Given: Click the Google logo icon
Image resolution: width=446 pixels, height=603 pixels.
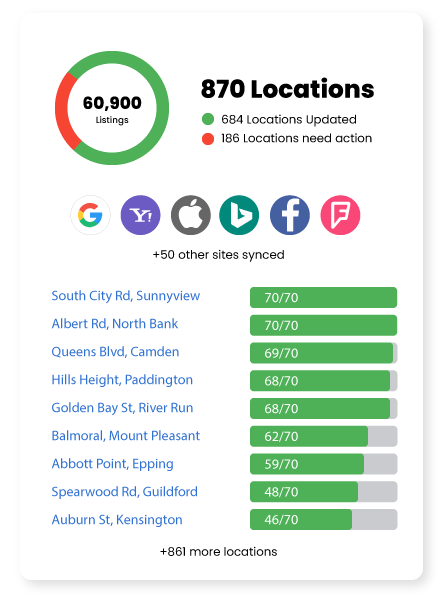Looking at the screenshot, I should pos(90,215).
